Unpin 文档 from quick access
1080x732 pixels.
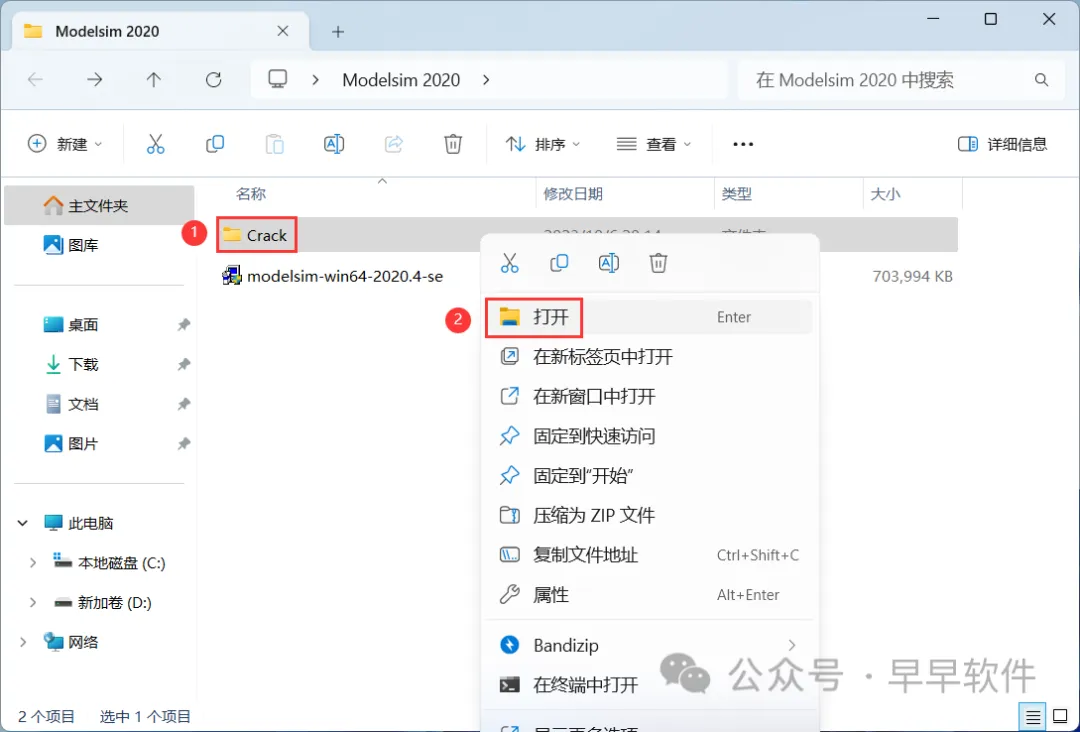point(183,404)
